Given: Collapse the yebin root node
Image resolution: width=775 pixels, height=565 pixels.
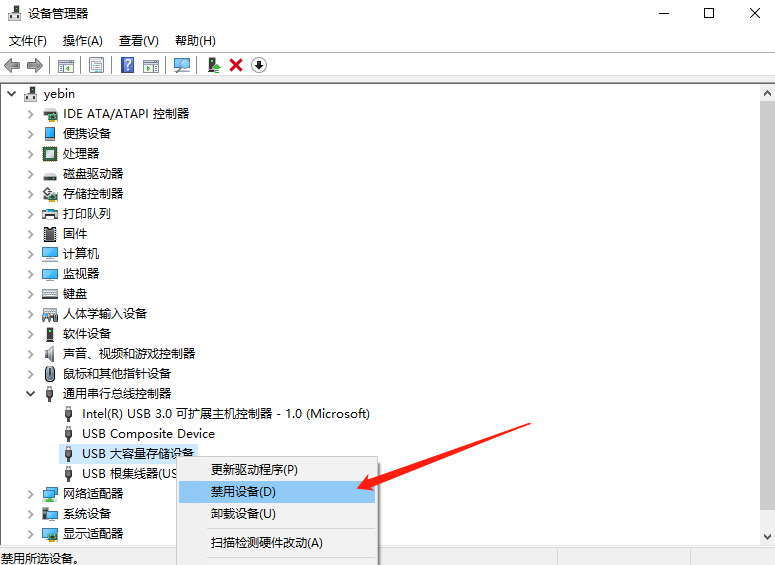Looking at the screenshot, I should click(x=12, y=94).
